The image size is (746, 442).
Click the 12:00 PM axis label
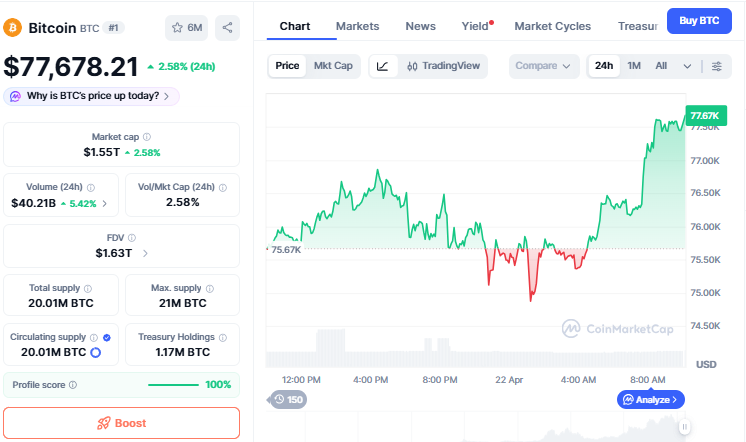tap(301, 380)
